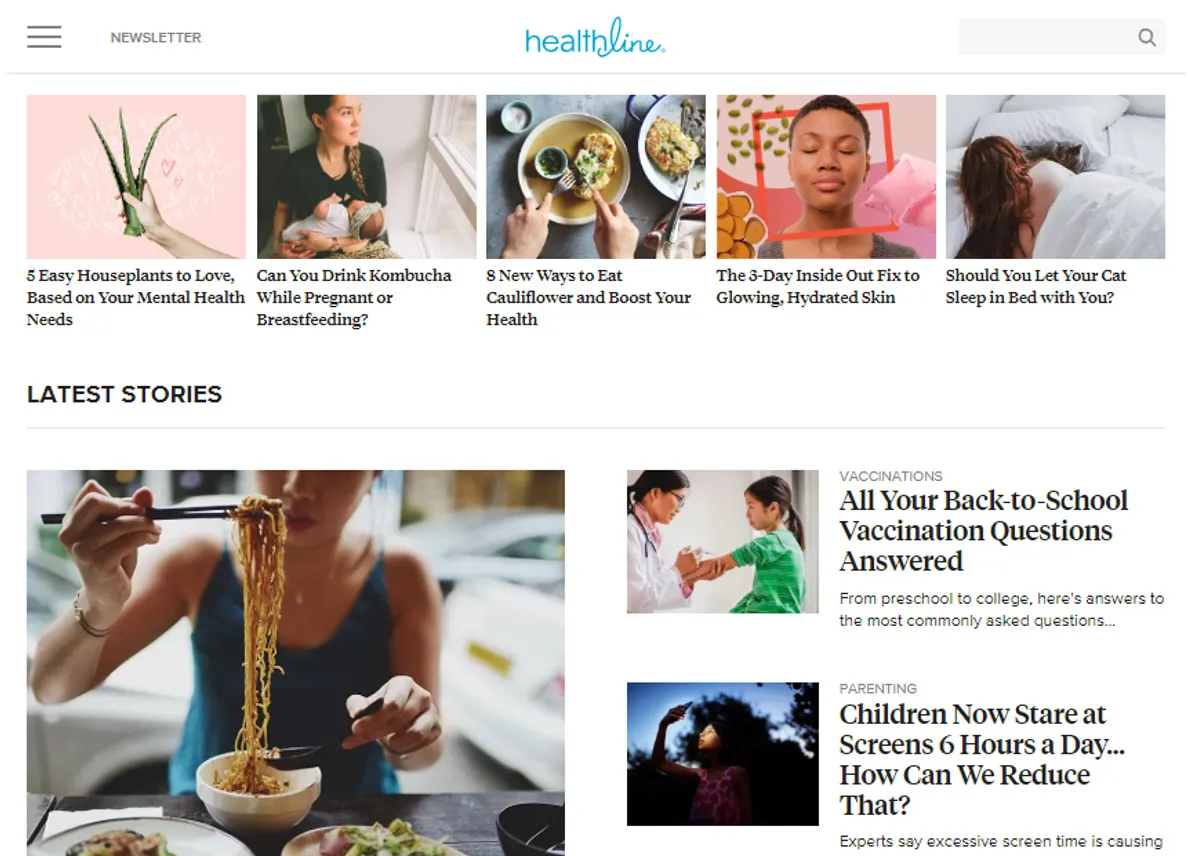Click the search magnifier icon
Screen dimensions: 1188x856
click(1147, 37)
